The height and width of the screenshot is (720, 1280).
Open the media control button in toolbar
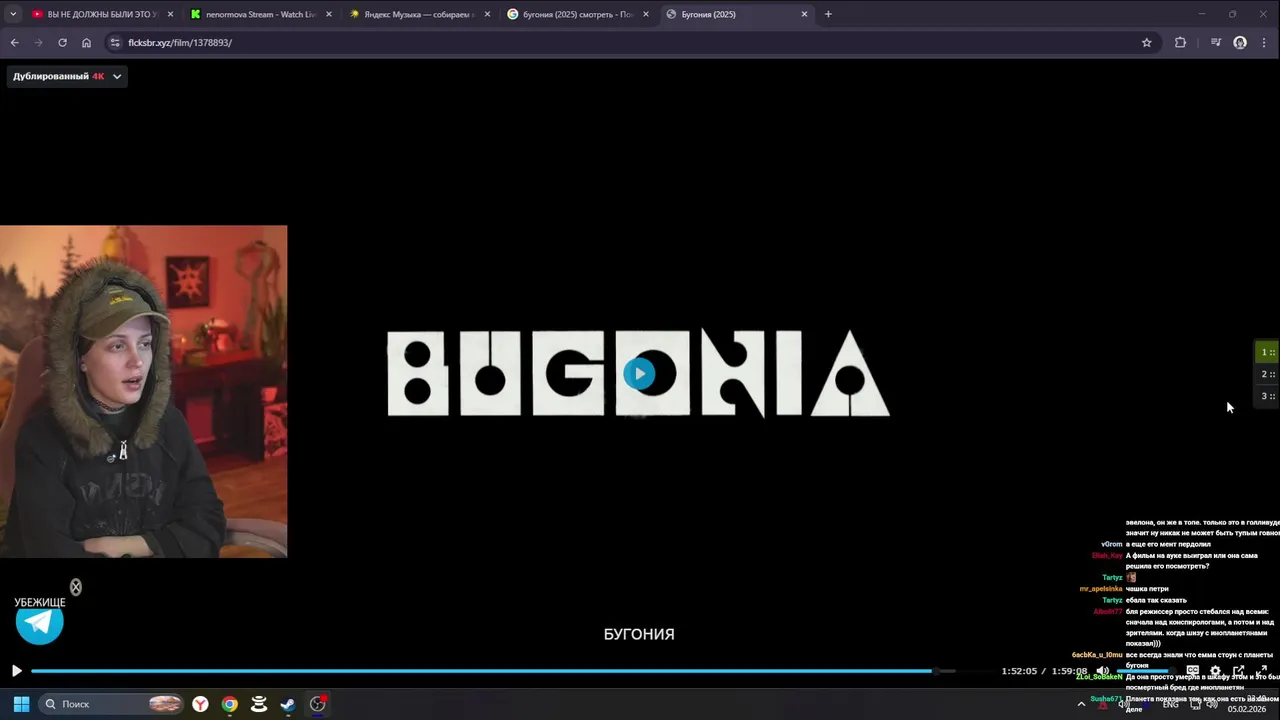click(1216, 43)
